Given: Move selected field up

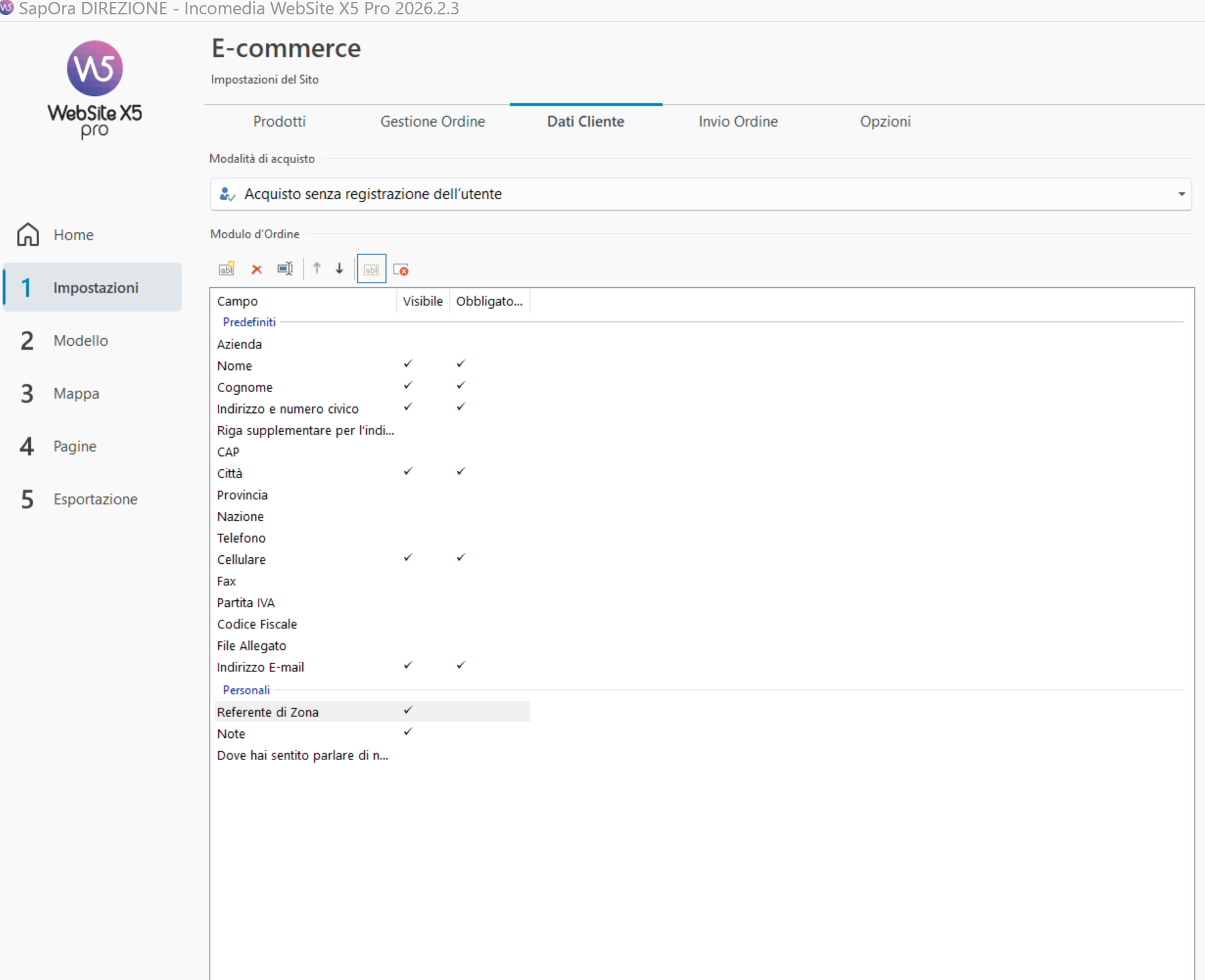Looking at the screenshot, I should coord(317,268).
